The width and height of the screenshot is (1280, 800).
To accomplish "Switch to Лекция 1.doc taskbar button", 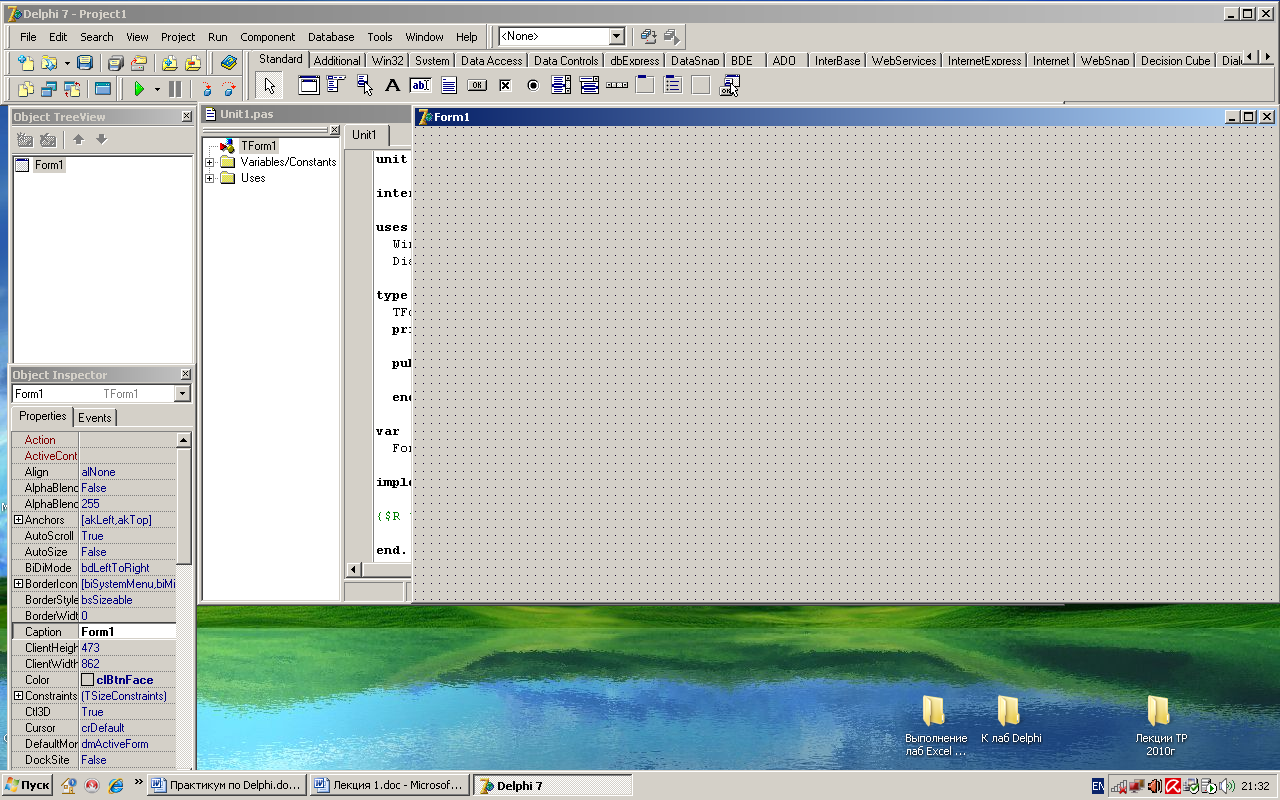I will tap(388, 786).
